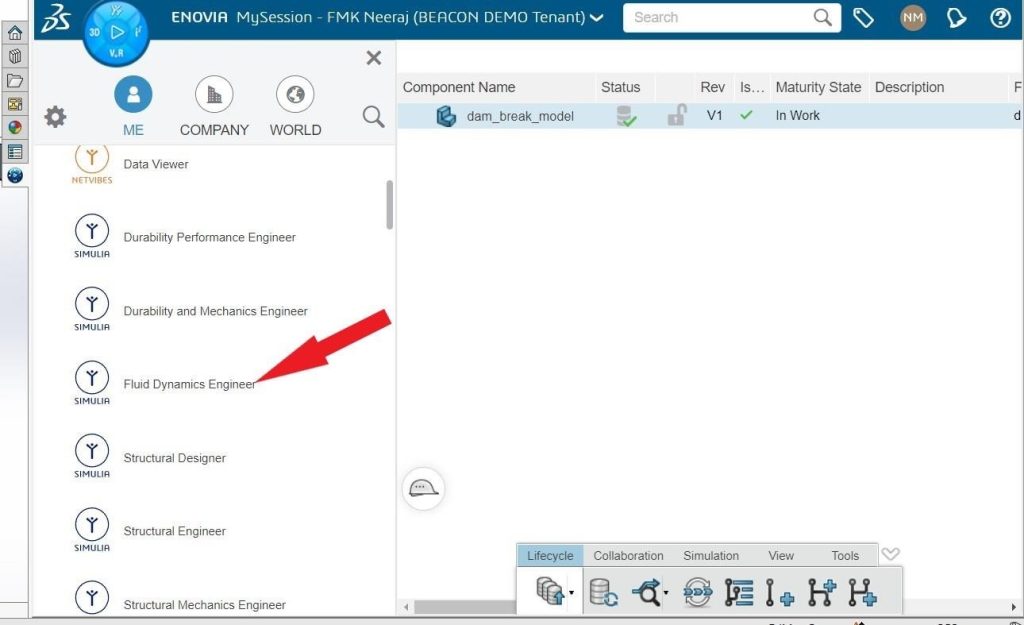This screenshot has height=625, width=1024.
Task: Switch to COMPANY apps view
Action: [214, 106]
